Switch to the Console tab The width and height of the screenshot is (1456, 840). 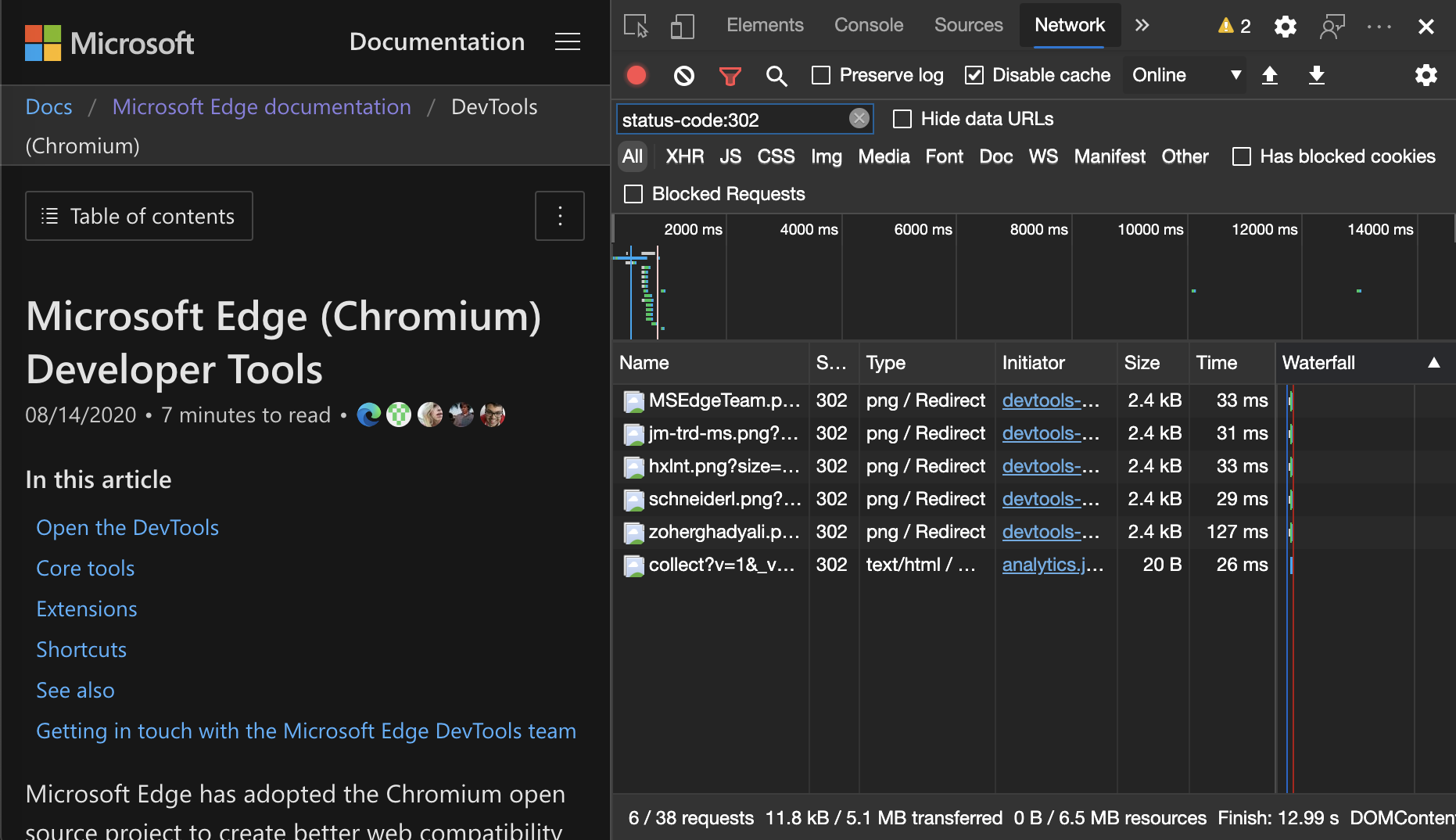868,25
